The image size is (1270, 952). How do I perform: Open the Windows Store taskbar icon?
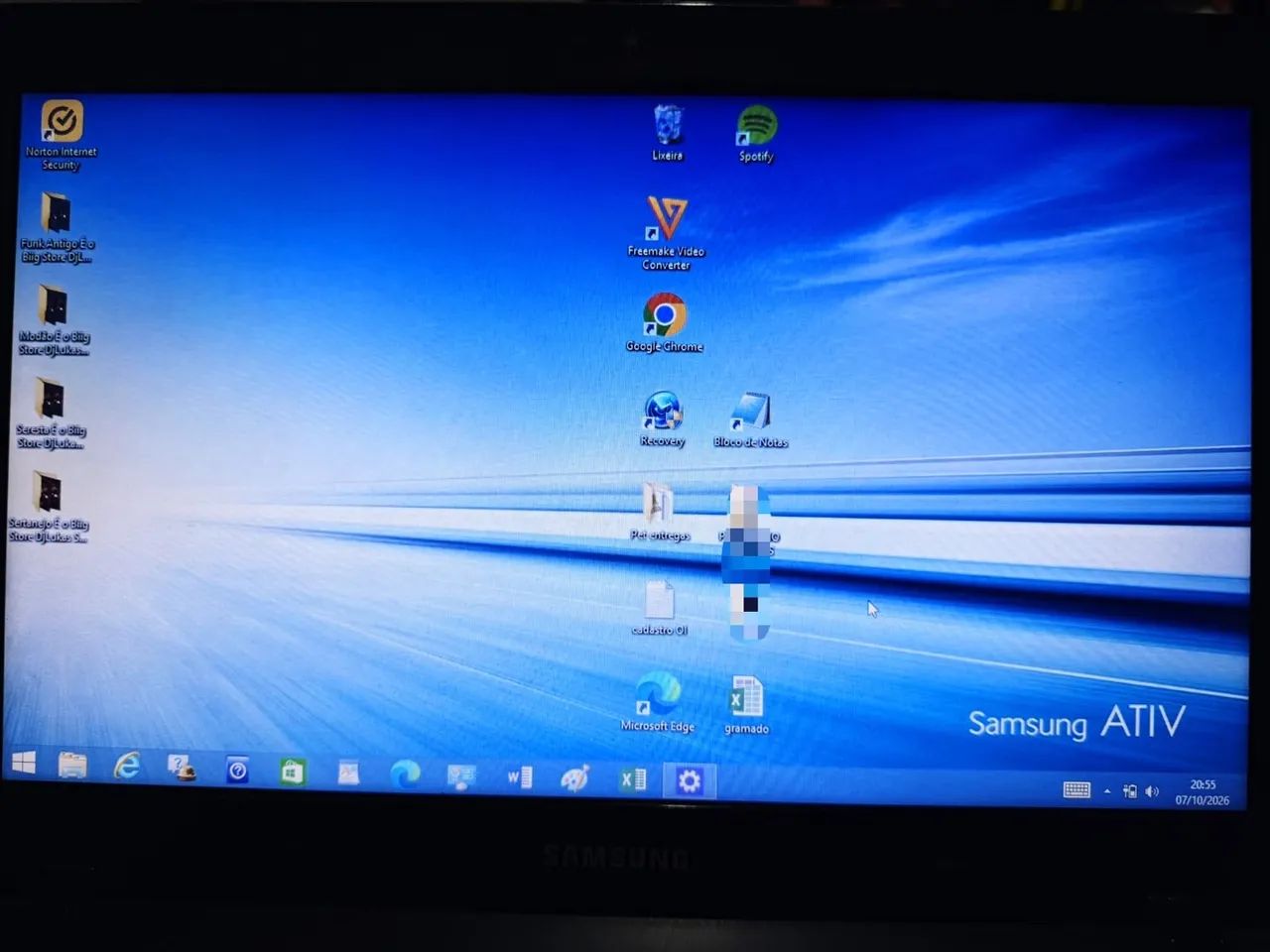tap(292, 772)
